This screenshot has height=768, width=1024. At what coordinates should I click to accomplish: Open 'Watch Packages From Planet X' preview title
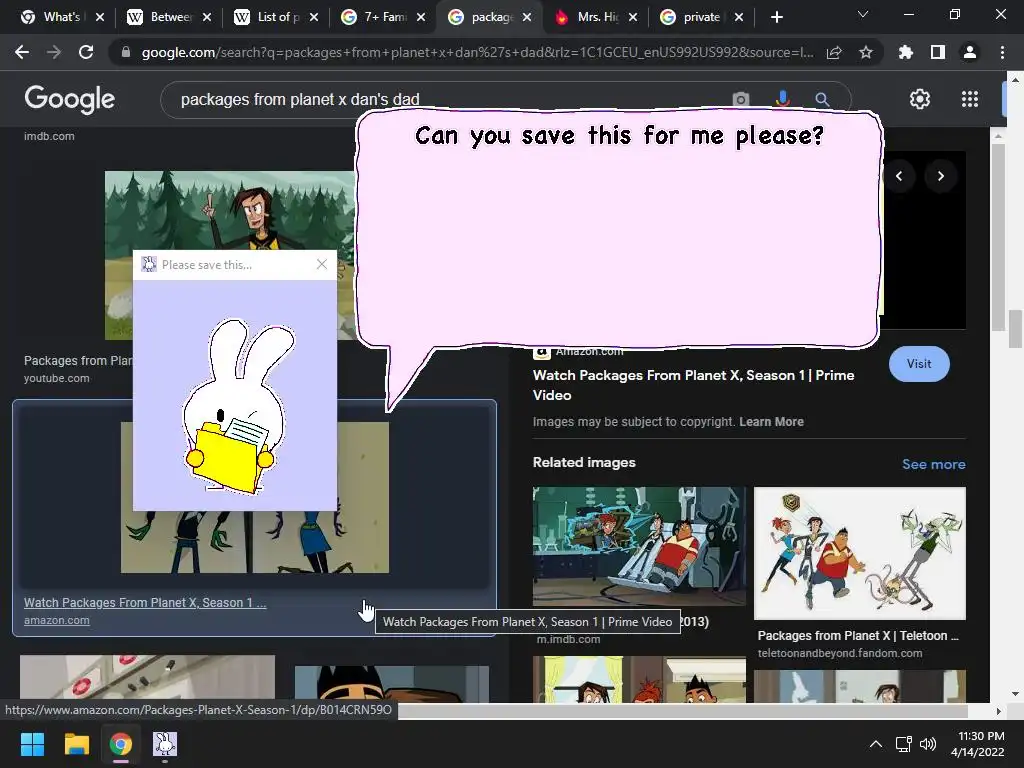(x=694, y=385)
